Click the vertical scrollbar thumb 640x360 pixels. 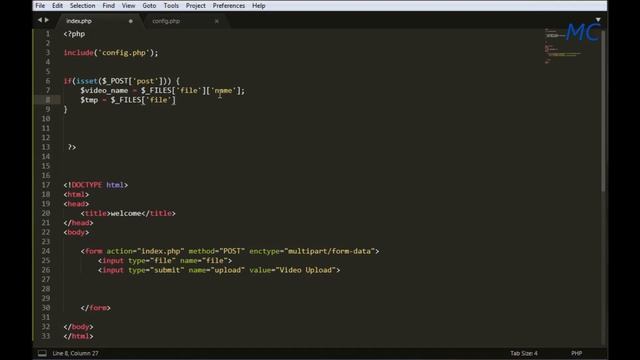coord(603,110)
